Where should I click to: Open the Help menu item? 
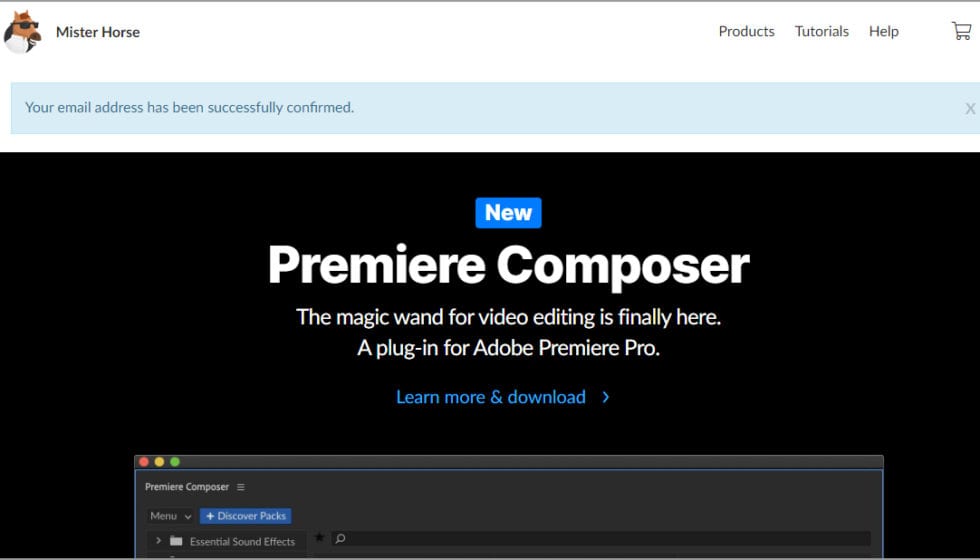pyautogui.click(x=883, y=31)
